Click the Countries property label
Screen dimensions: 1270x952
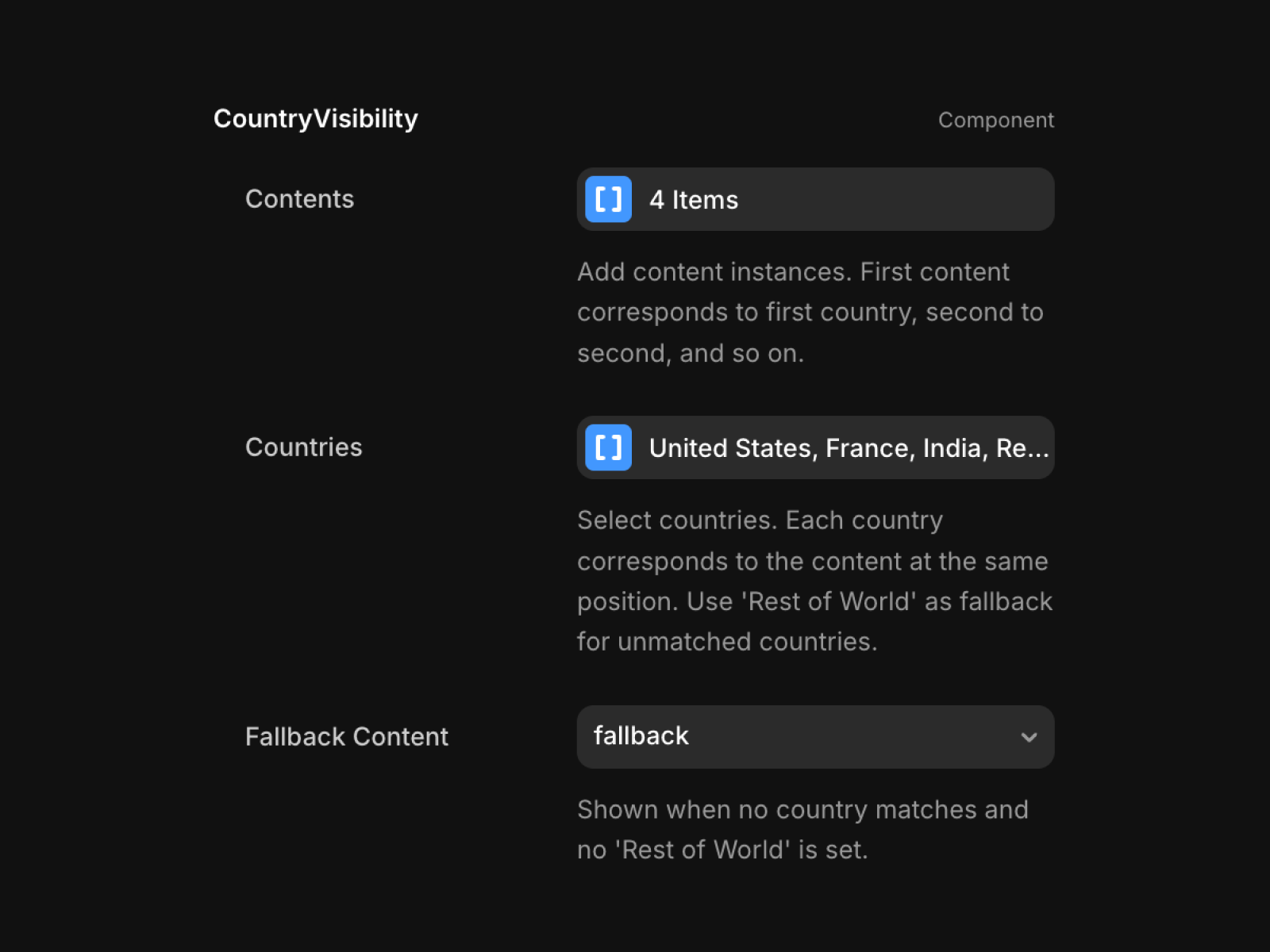(303, 447)
